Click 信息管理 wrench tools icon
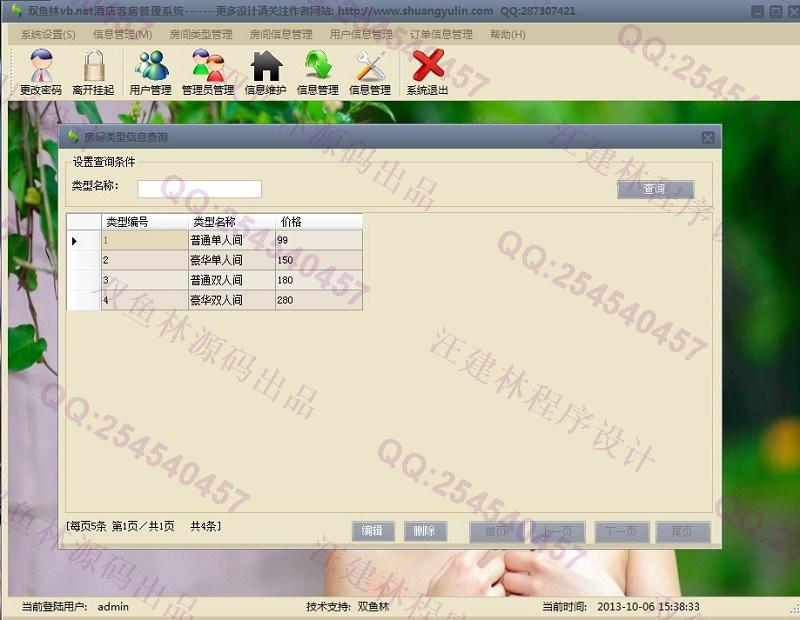The image size is (800, 620). point(370,66)
